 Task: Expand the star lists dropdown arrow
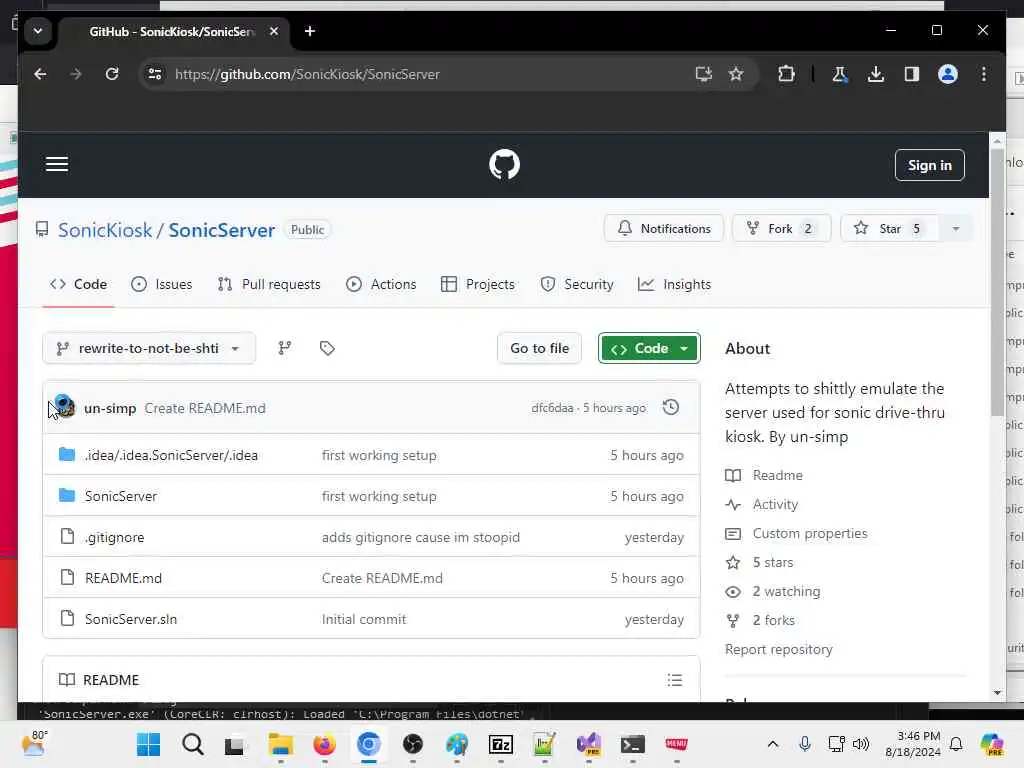pos(955,229)
